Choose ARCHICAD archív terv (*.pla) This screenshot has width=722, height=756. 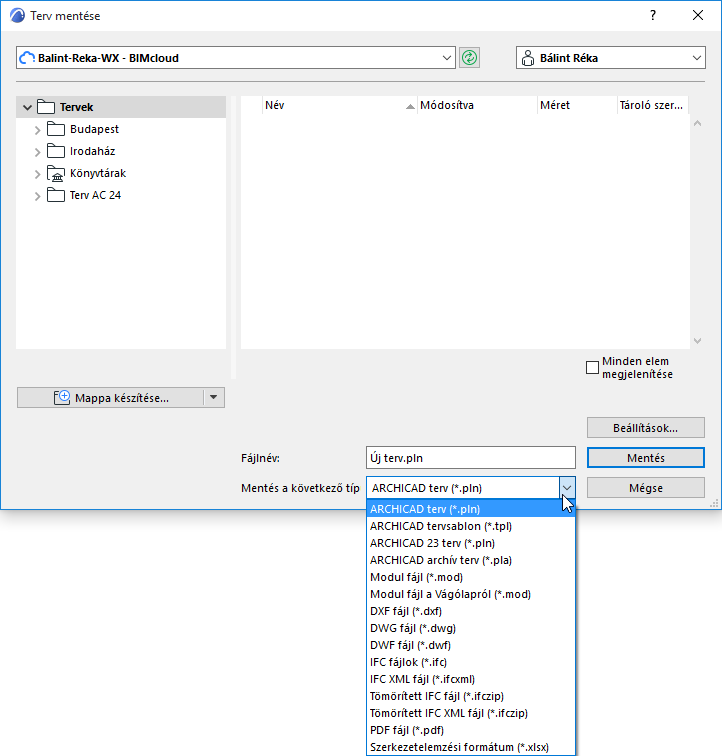(x=471, y=560)
